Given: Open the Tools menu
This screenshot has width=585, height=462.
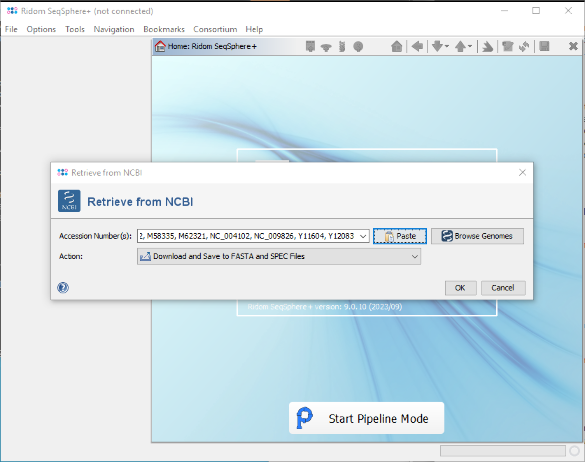Looking at the screenshot, I should click(75, 29).
